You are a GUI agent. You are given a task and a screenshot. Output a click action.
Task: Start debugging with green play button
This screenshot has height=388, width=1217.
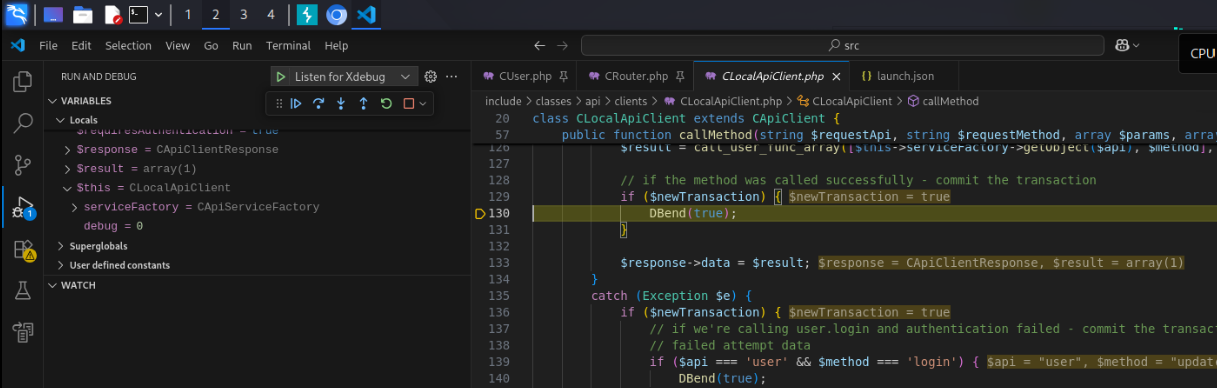coord(281,77)
